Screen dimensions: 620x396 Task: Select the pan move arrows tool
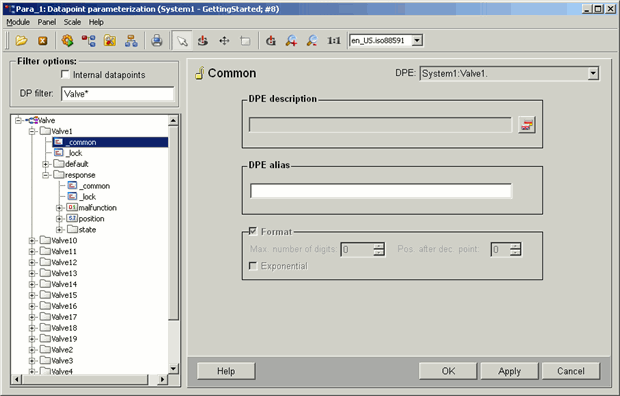(x=224, y=40)
